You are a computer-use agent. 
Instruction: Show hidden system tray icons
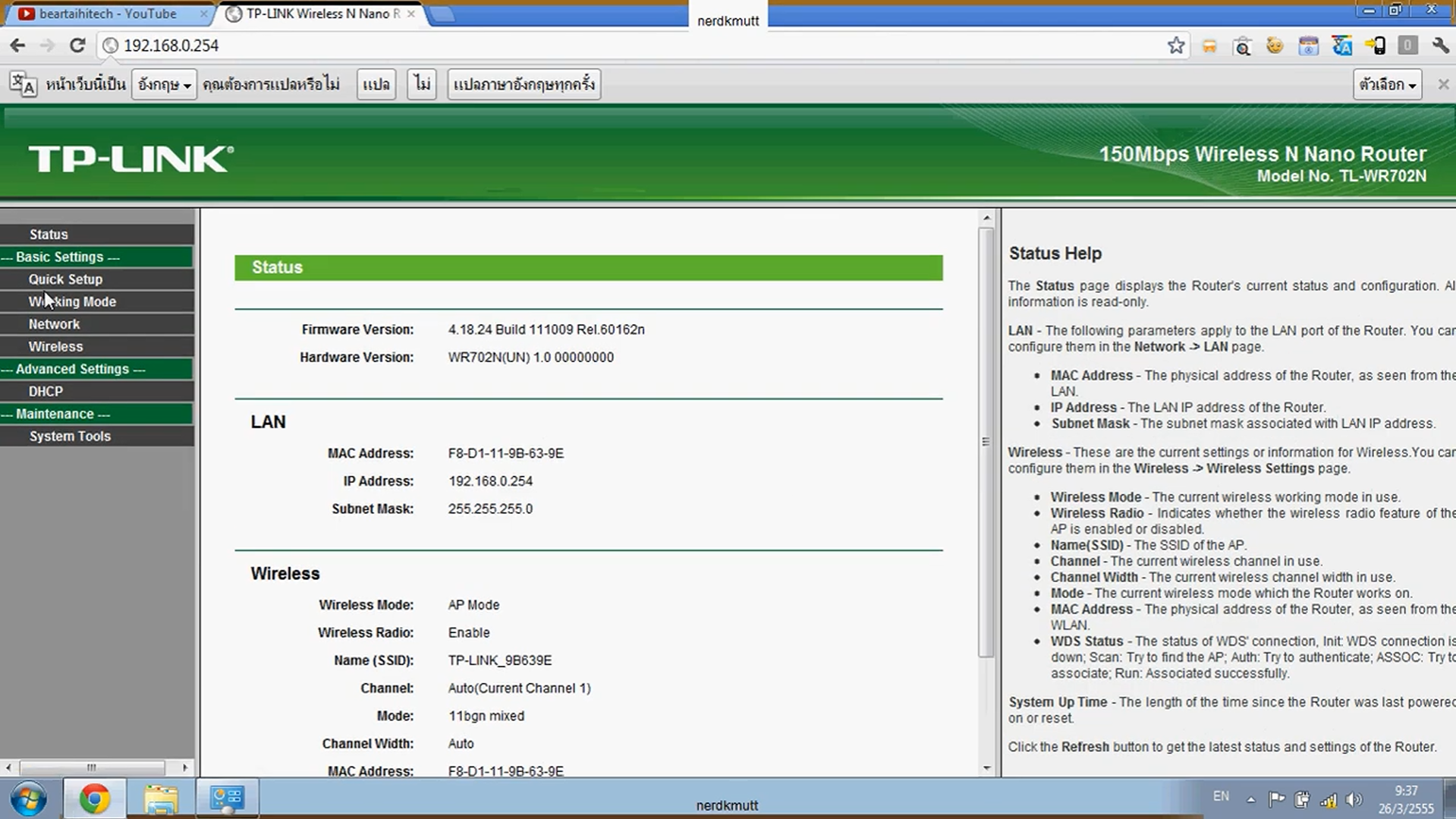point(1251,799)
